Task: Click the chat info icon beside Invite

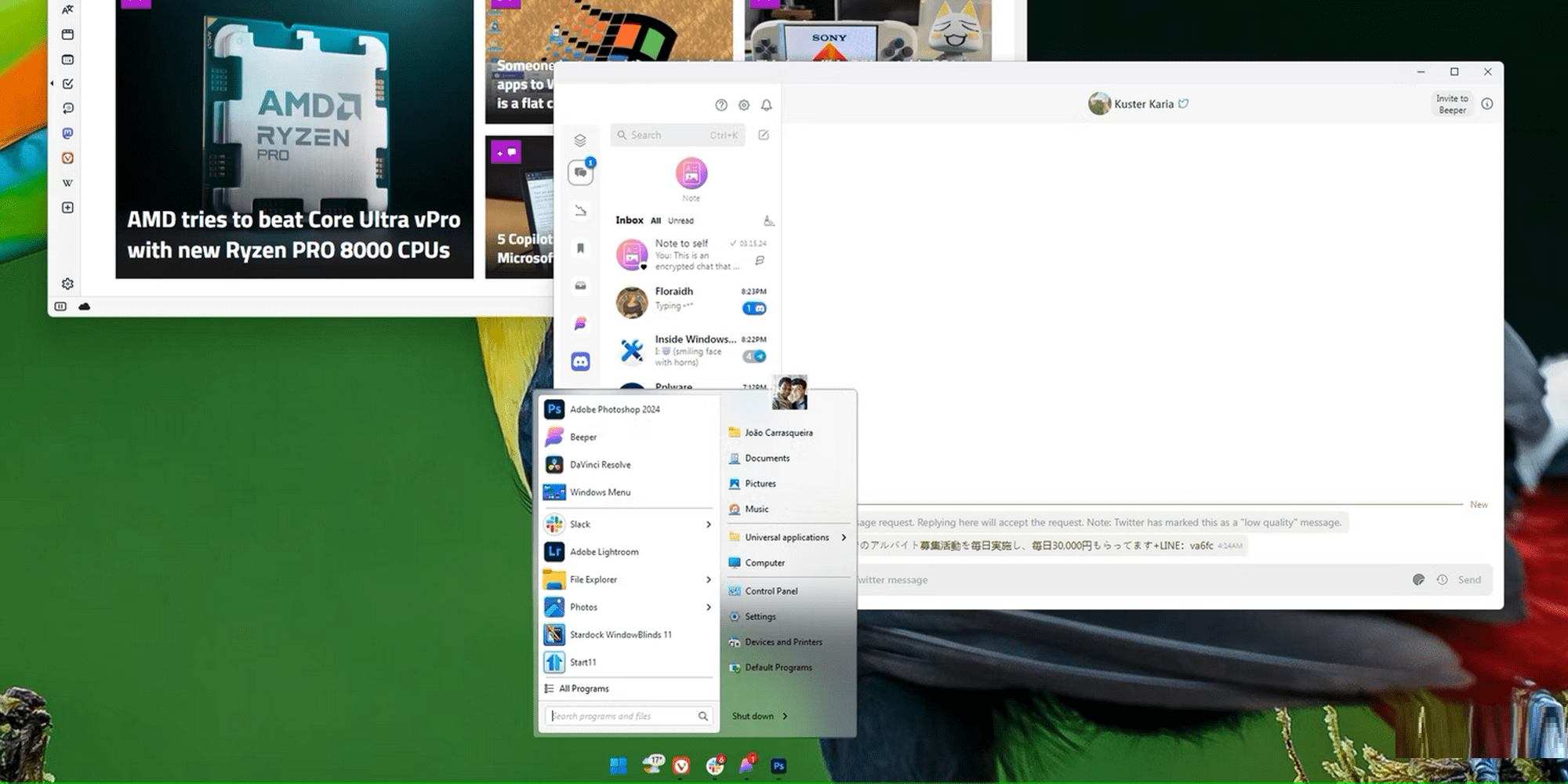Action: [1486, 104]
